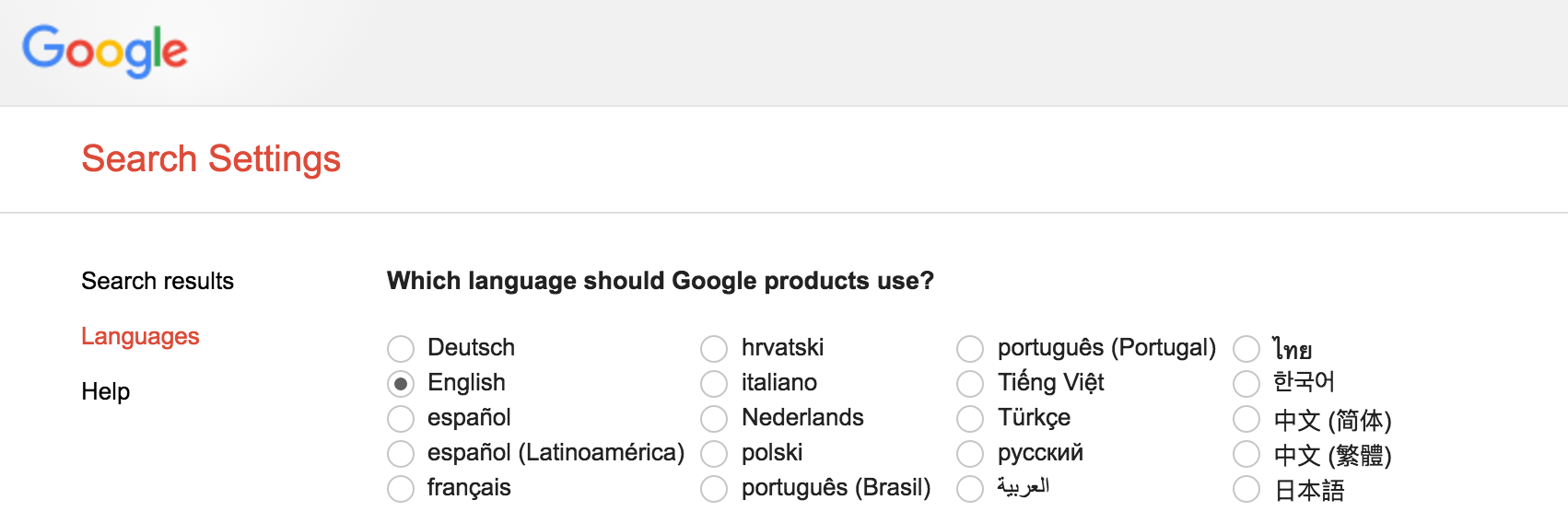Select polski radio button
This screenshot has height=523, width=1568.
(714, 454)
